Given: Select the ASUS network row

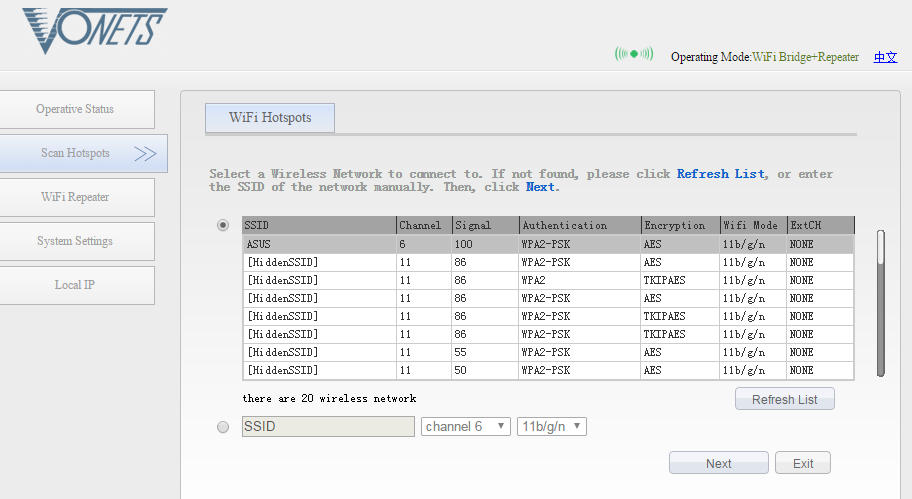Looking at the screenshot, I should 548,244.
